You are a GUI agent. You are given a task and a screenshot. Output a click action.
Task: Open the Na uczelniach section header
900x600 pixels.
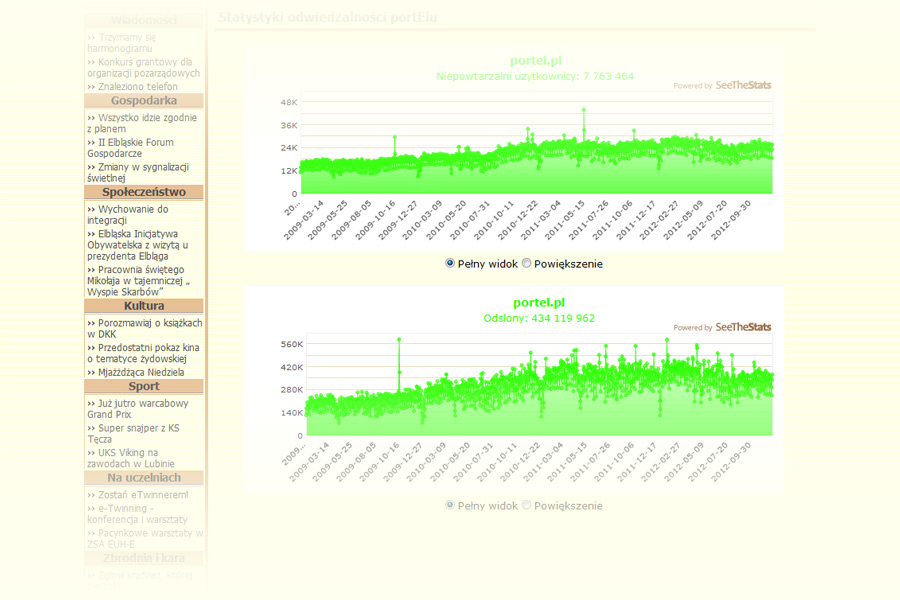pyautogui.click(x=144, y=478)
